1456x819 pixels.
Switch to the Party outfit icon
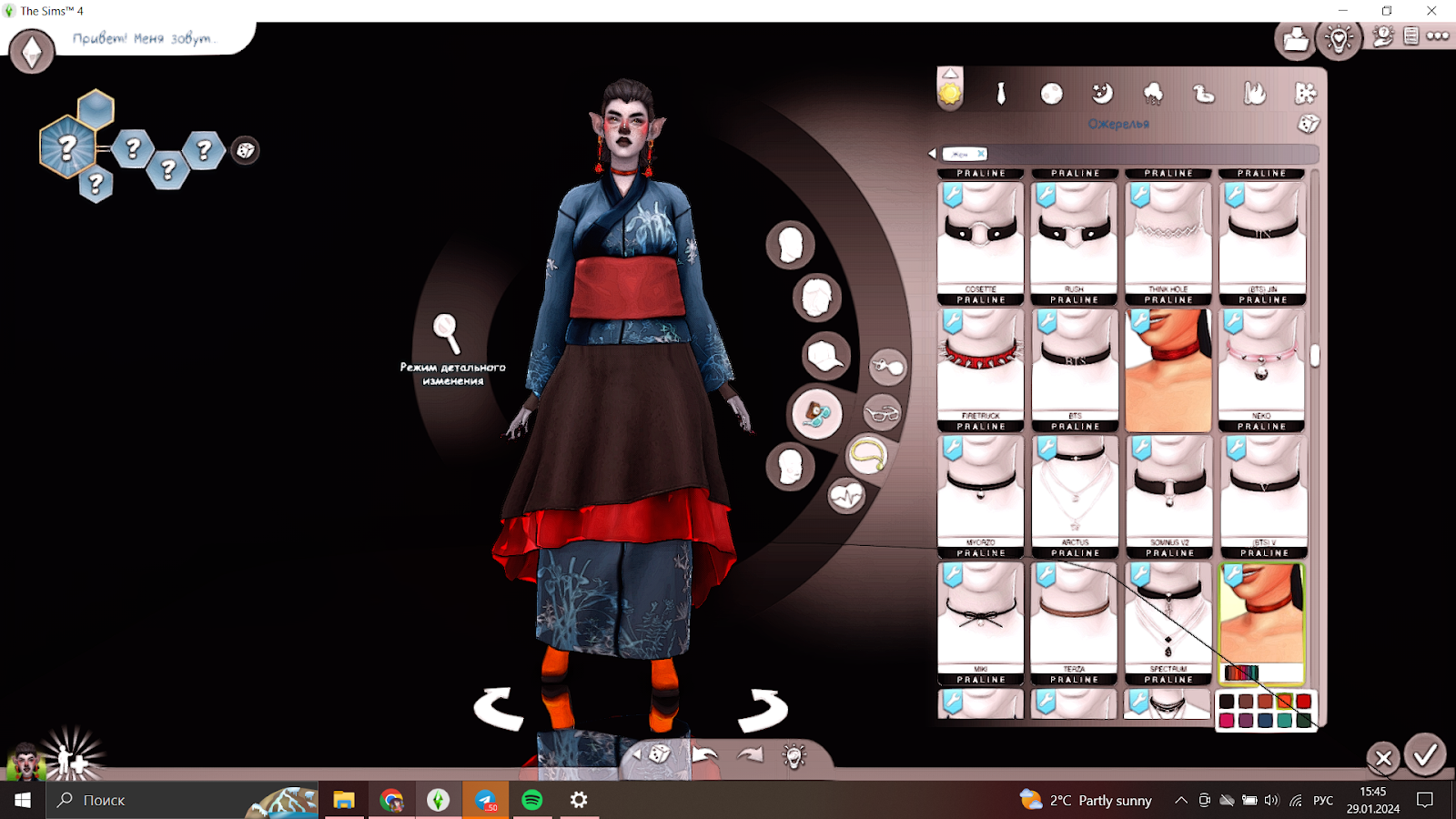[1153, 93]
